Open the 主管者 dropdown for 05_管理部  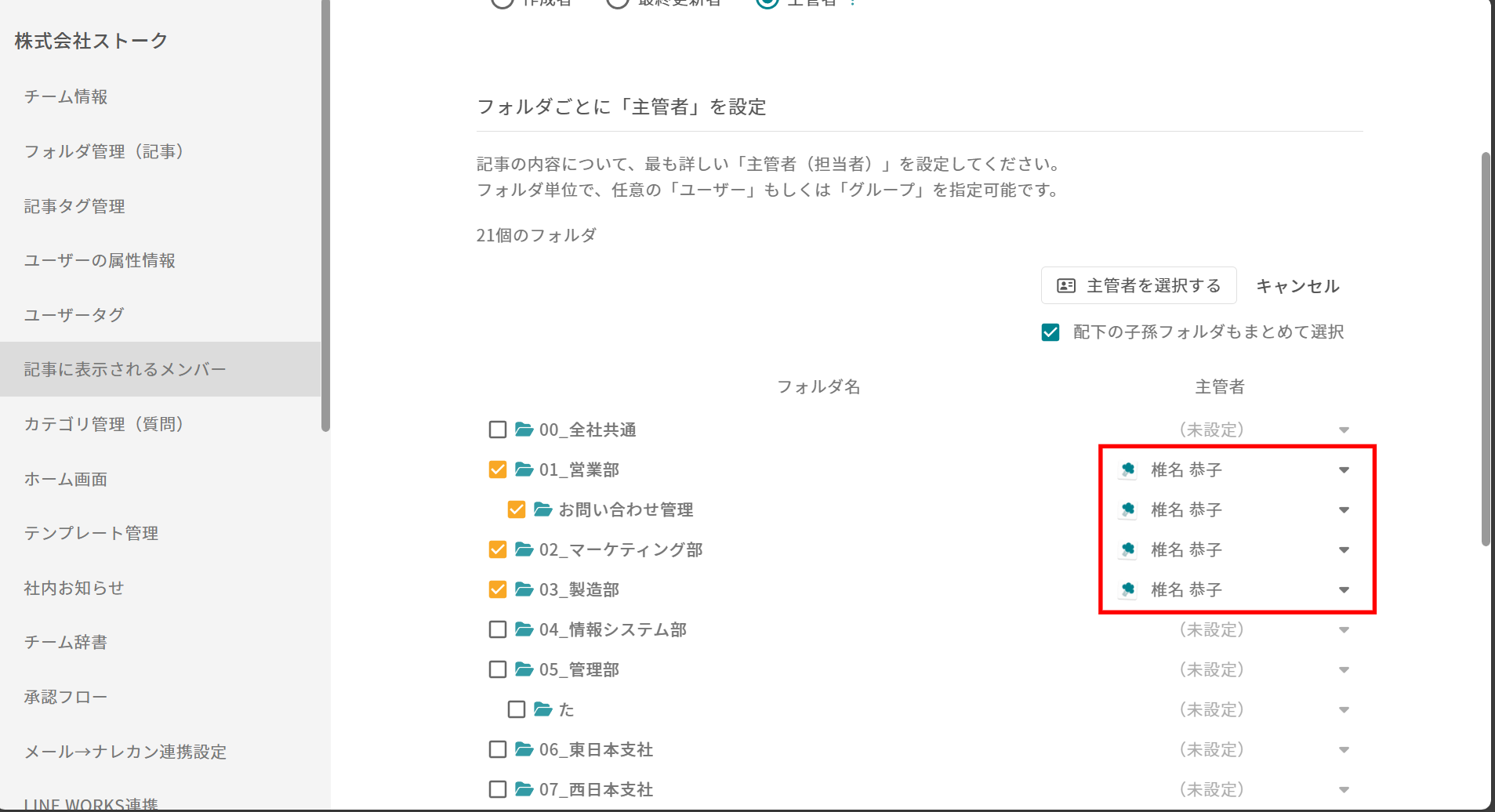tap(1344, 670)
